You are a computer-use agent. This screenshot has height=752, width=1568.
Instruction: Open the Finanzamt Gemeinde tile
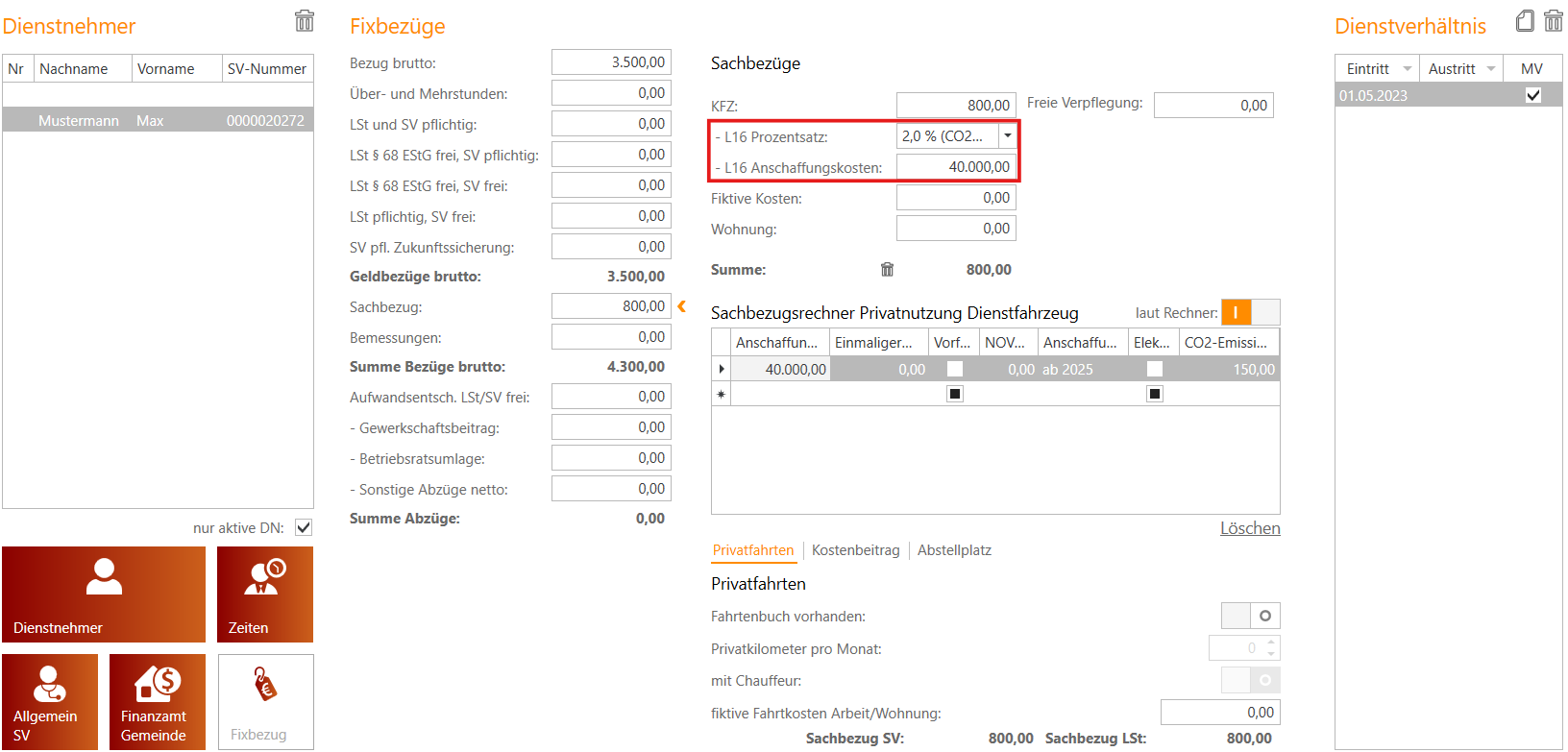pyautogui.click(x=158, y=702)
